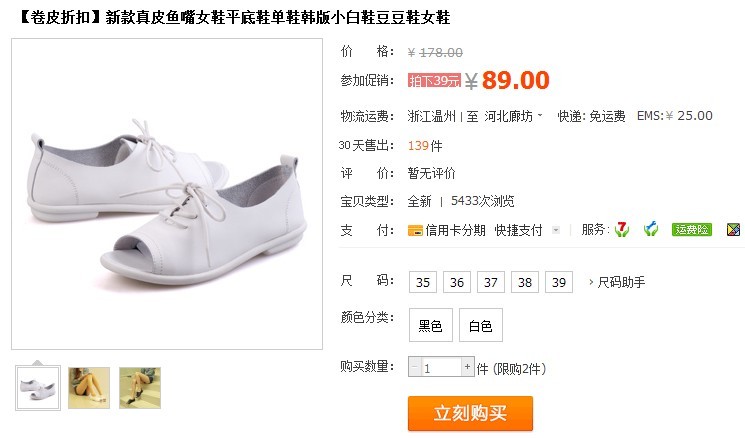Click the 运费险 green badge
This screenshot has height=438, width=745.
click(x=692, y=230)
